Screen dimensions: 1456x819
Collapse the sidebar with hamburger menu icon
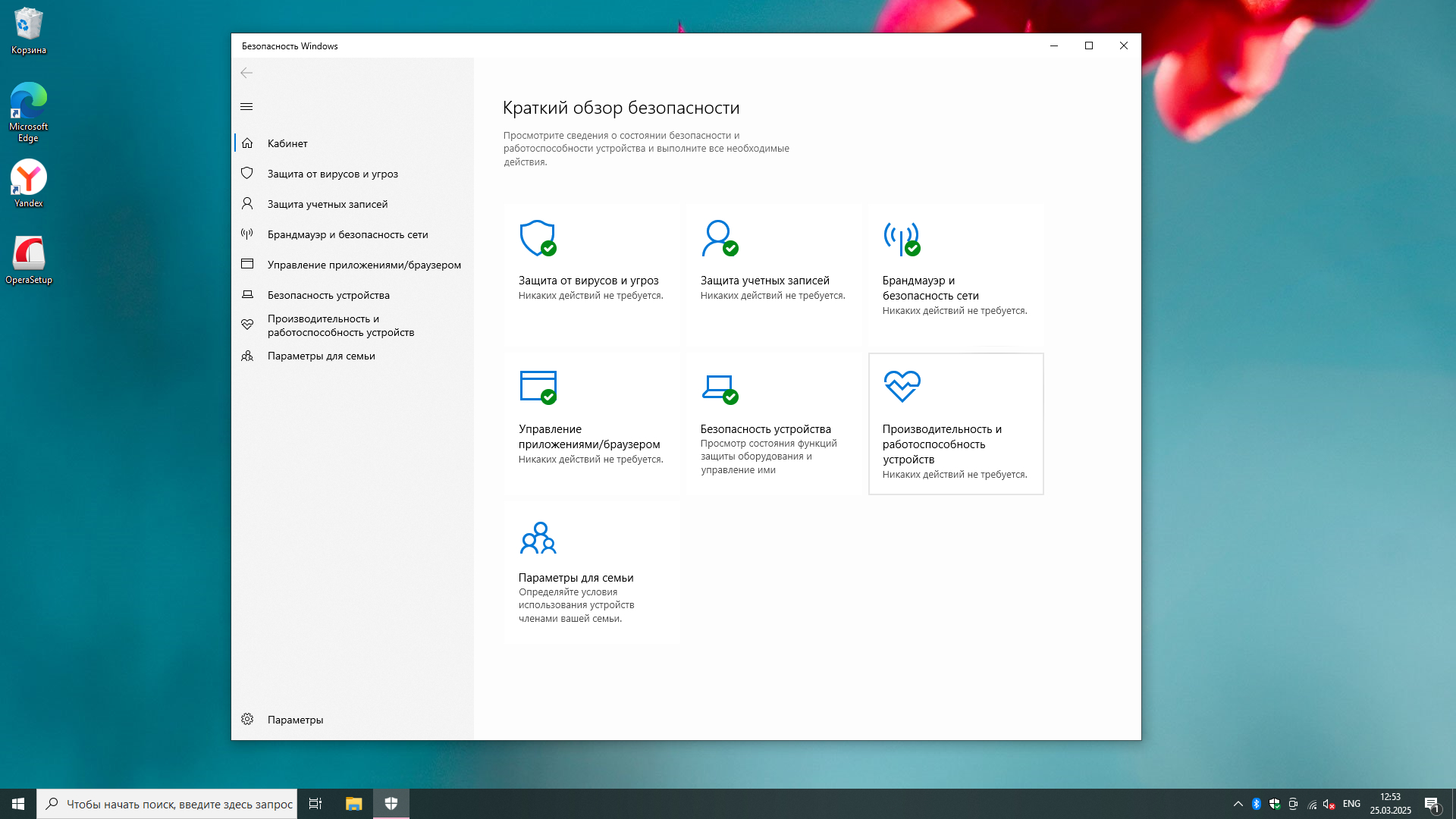click(246, 107)
